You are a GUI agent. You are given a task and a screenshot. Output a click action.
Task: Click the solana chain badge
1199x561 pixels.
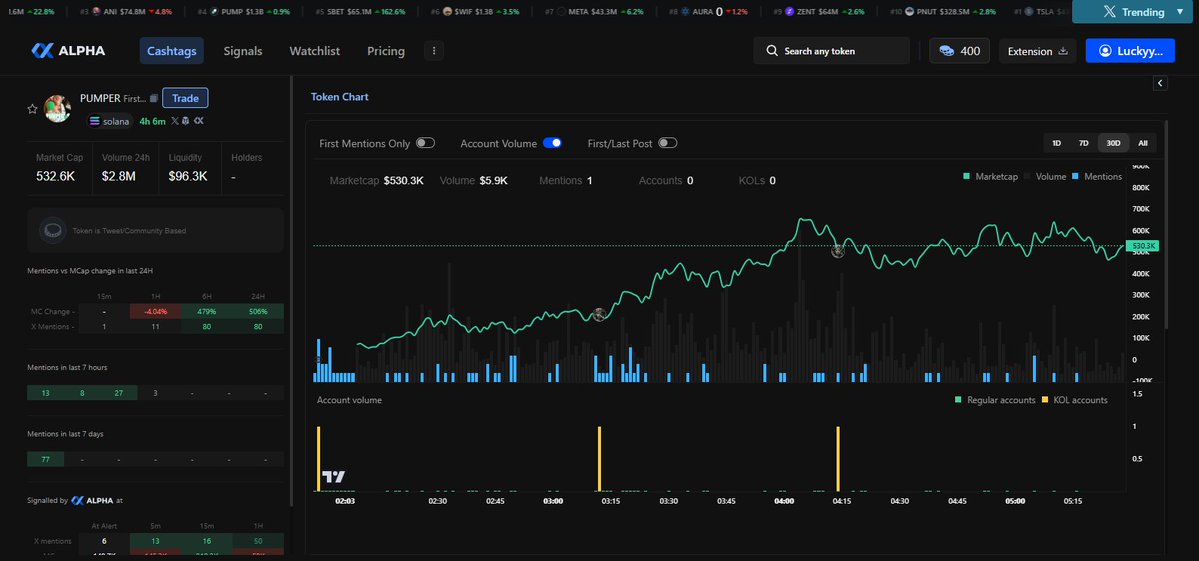pos(110,121)
